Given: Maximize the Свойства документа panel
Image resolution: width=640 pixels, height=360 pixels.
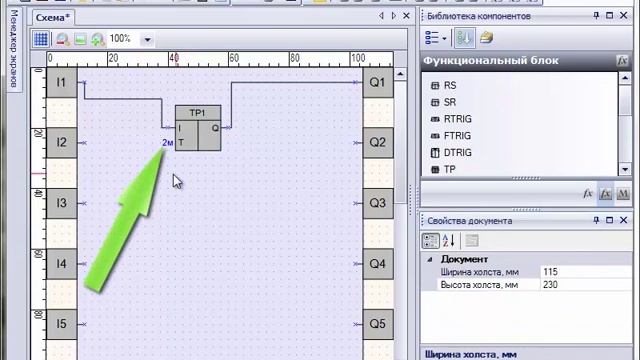Looking at the screenshot, I should 609,220.
